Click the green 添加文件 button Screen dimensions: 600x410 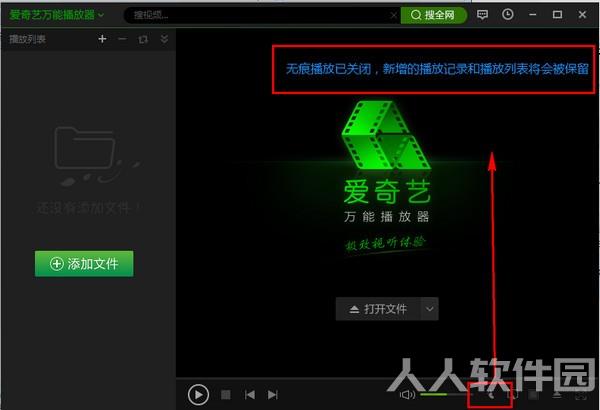point(84,263)
